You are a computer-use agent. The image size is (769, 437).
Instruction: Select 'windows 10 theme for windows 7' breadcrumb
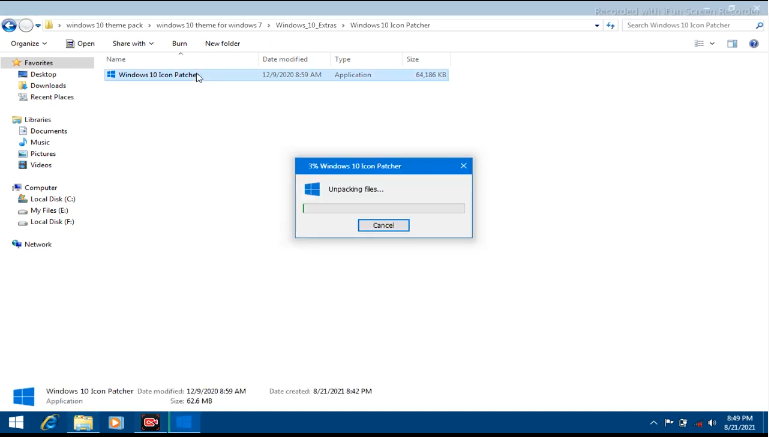(x=209, y=25)
